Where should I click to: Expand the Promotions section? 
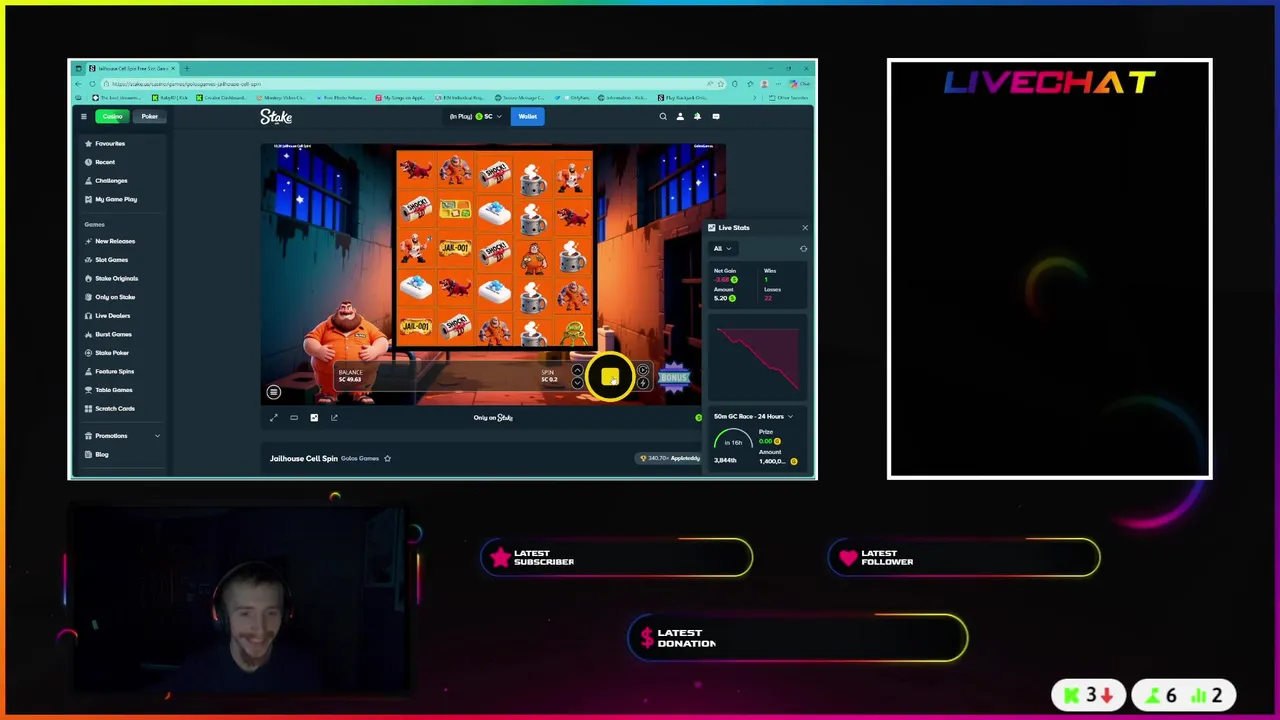point(122,436)
